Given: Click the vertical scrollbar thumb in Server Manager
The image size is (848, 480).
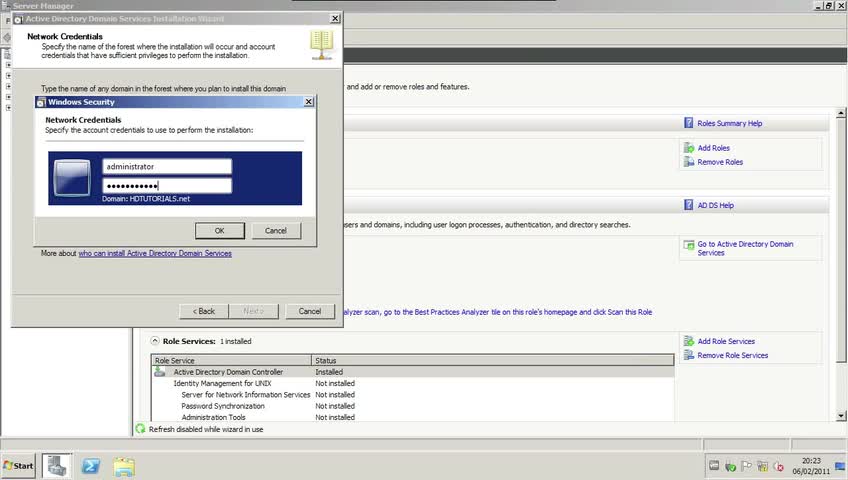Looking at the screenshot, I should point(841,241).
